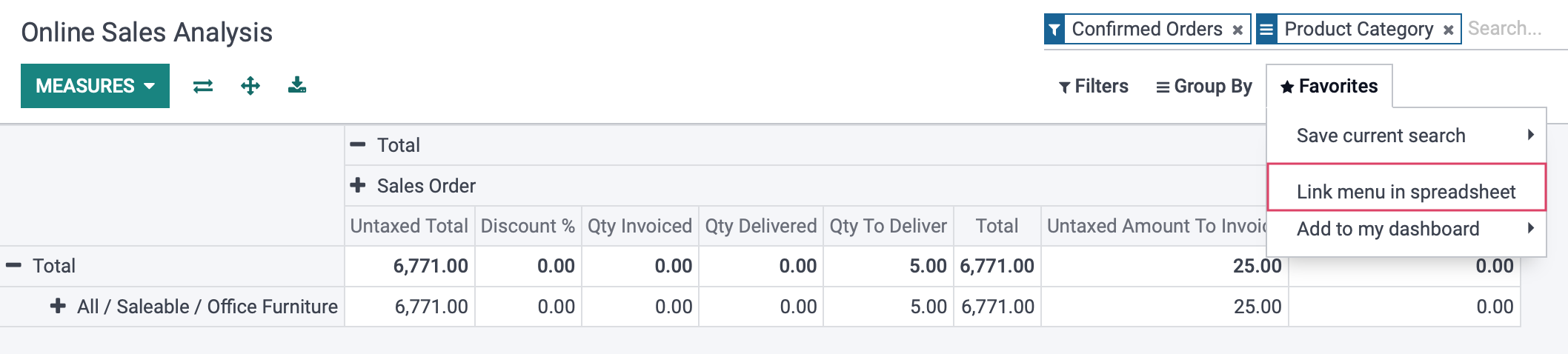This screenshot has width=1568, height=354.
Task: Expand All / Saleable / Office Furniture row
Action: 193,307
